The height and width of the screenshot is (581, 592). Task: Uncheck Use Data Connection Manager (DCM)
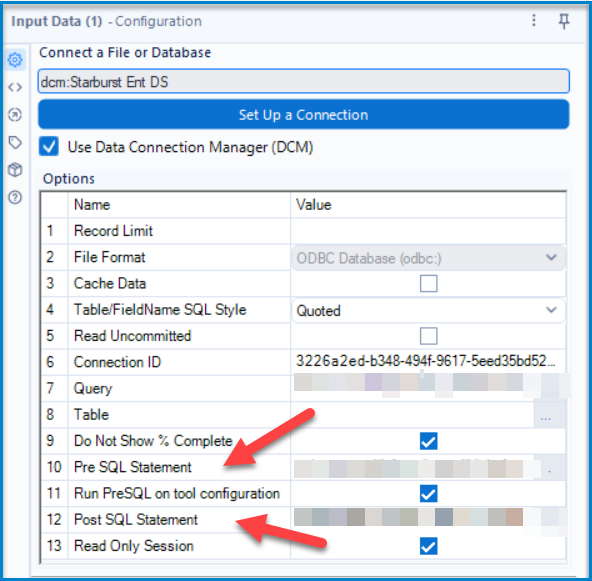pyautogui.click(x=49, y=146)
